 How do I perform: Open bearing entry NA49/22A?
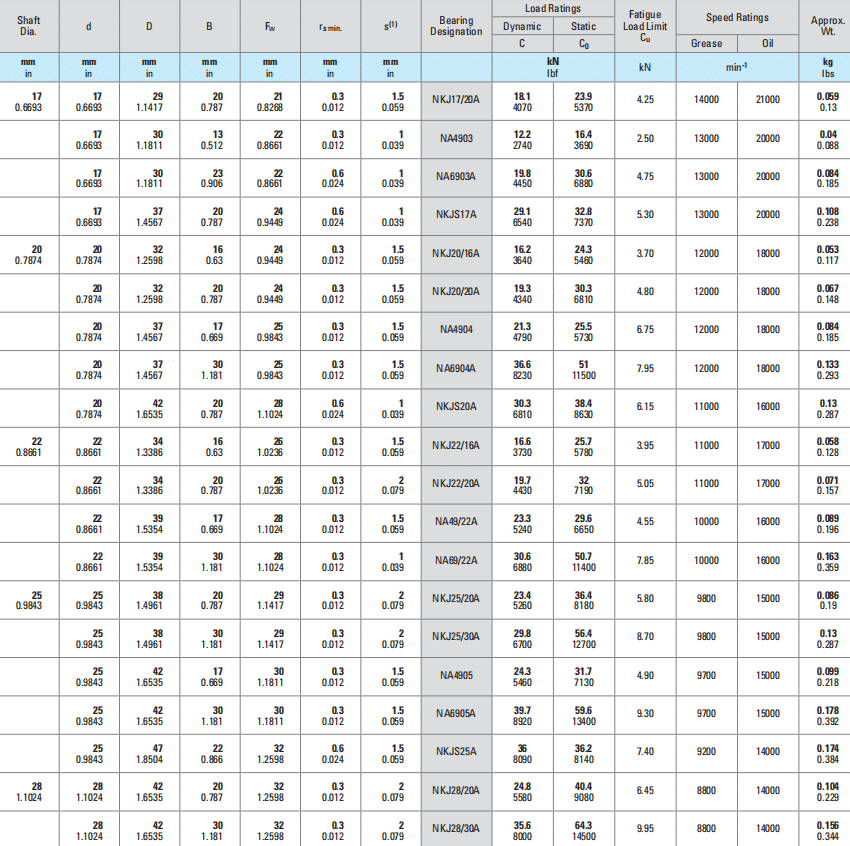coord(456,522)
